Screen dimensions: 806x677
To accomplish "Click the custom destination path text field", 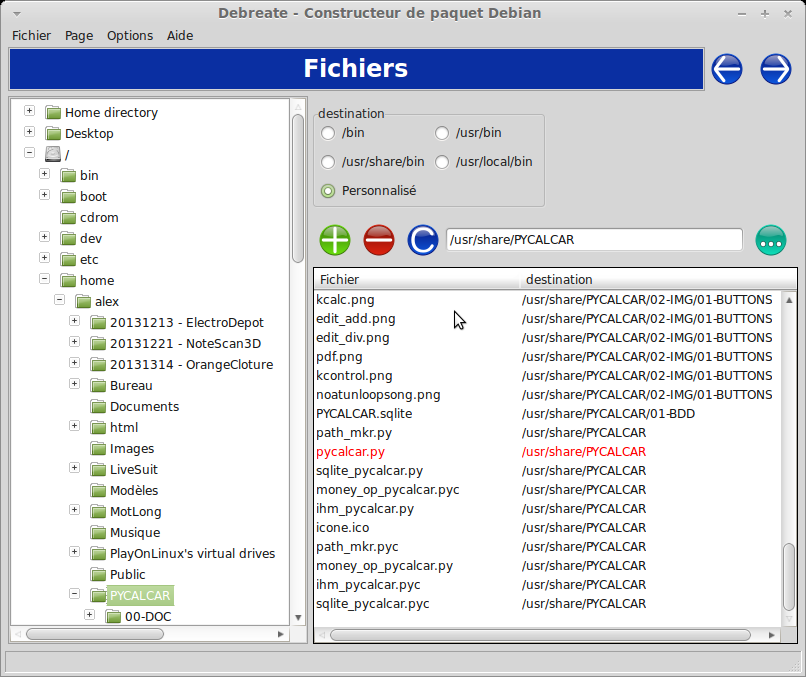I will point(594,240).
